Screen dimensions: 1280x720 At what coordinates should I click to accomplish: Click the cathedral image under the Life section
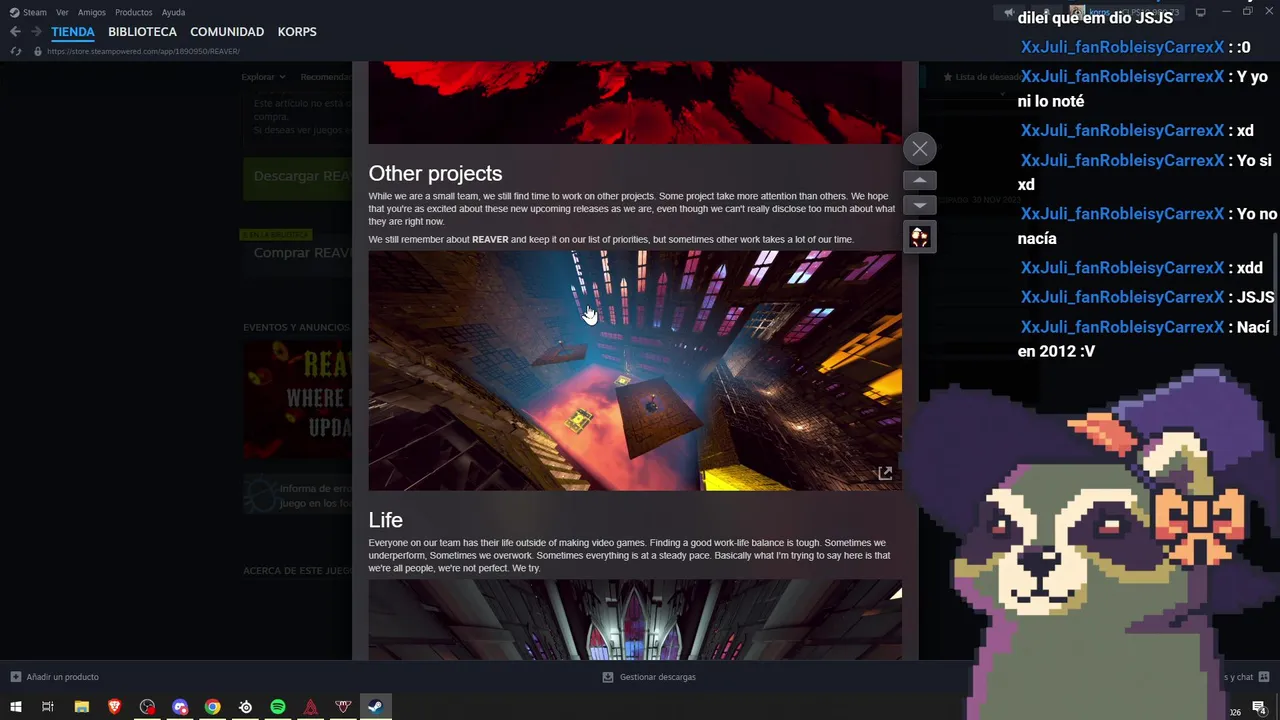pos(635,619)
